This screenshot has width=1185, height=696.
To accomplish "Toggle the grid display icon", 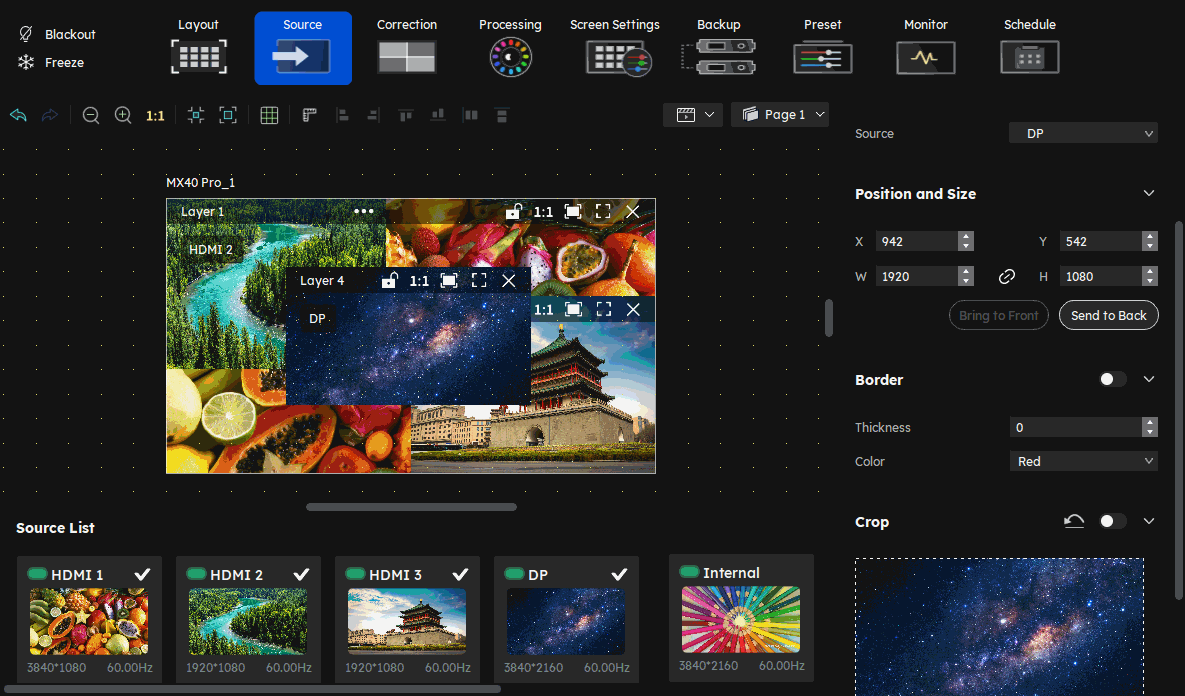I will click(269, 116).
